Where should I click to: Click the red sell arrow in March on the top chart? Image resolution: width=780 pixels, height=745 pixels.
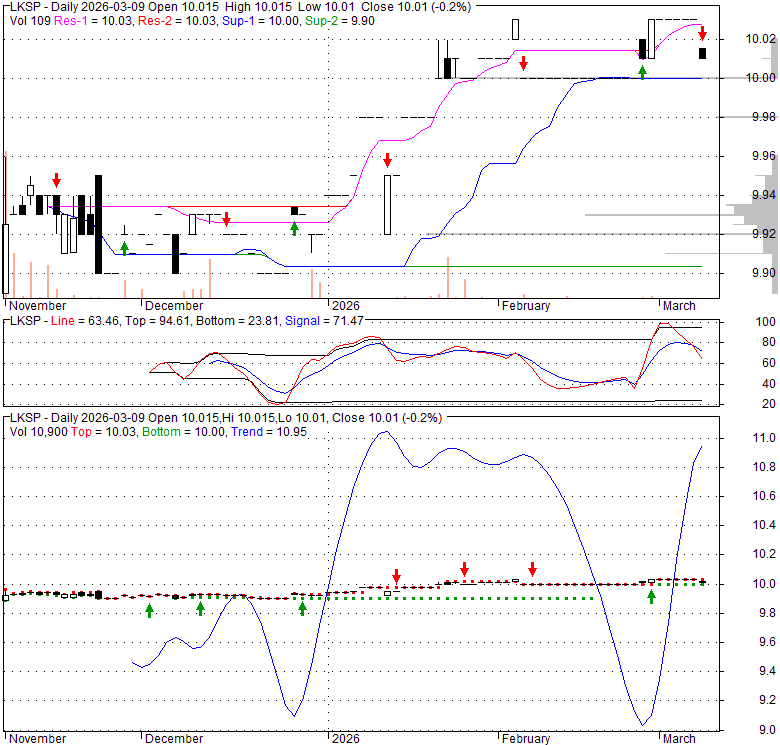pos(702,34)
